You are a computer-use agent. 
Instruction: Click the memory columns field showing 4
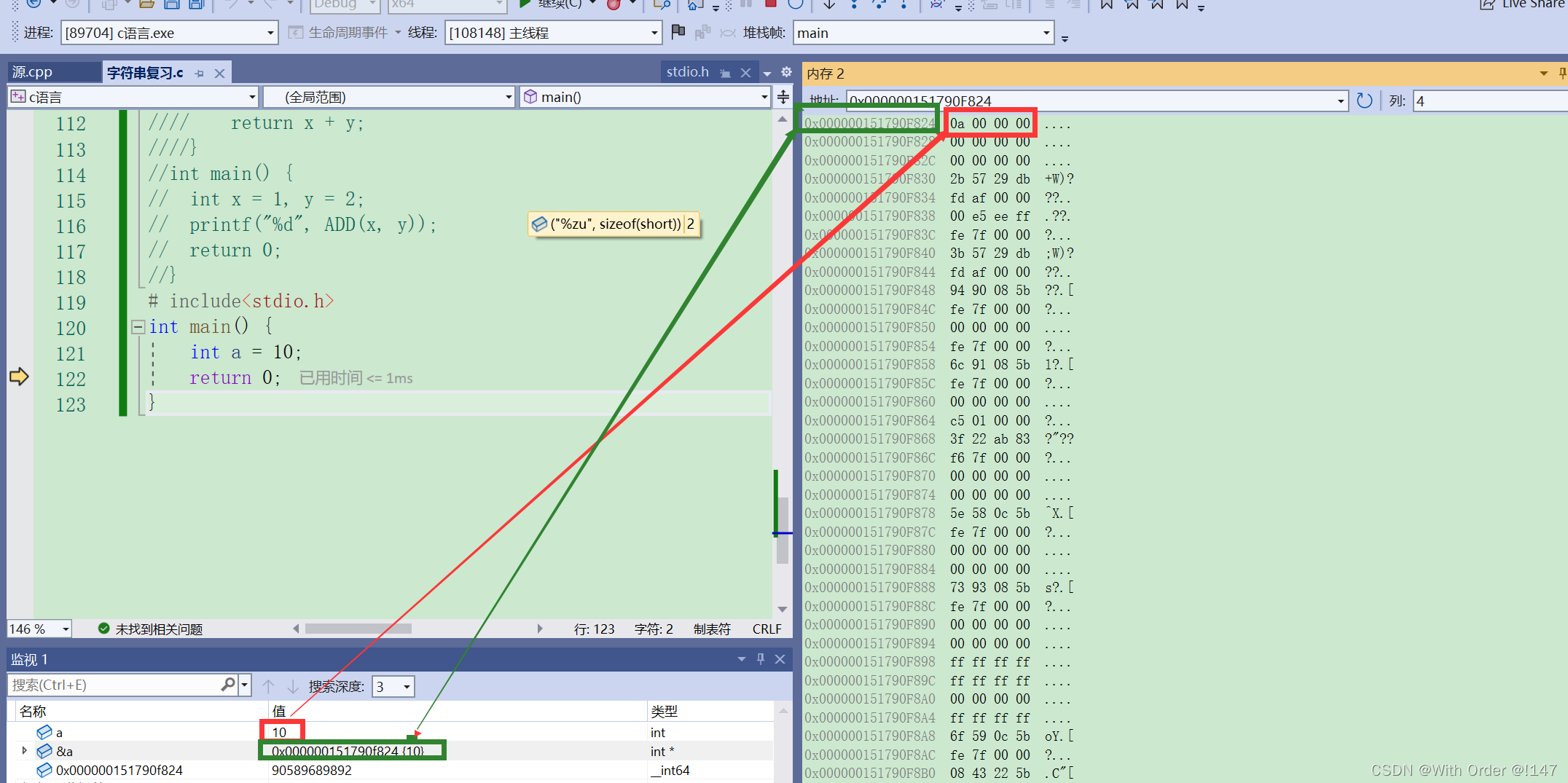click(x=1490, y=101)
